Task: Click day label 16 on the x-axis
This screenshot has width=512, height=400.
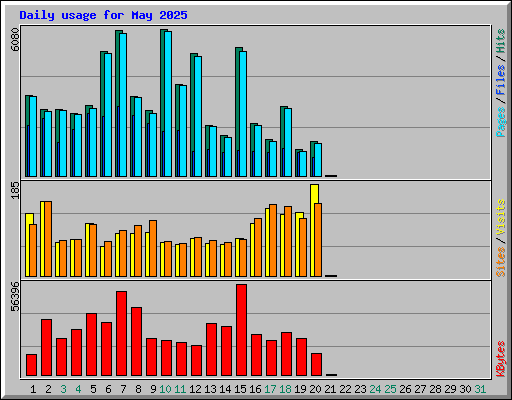Action: click(x=255, y=389)
